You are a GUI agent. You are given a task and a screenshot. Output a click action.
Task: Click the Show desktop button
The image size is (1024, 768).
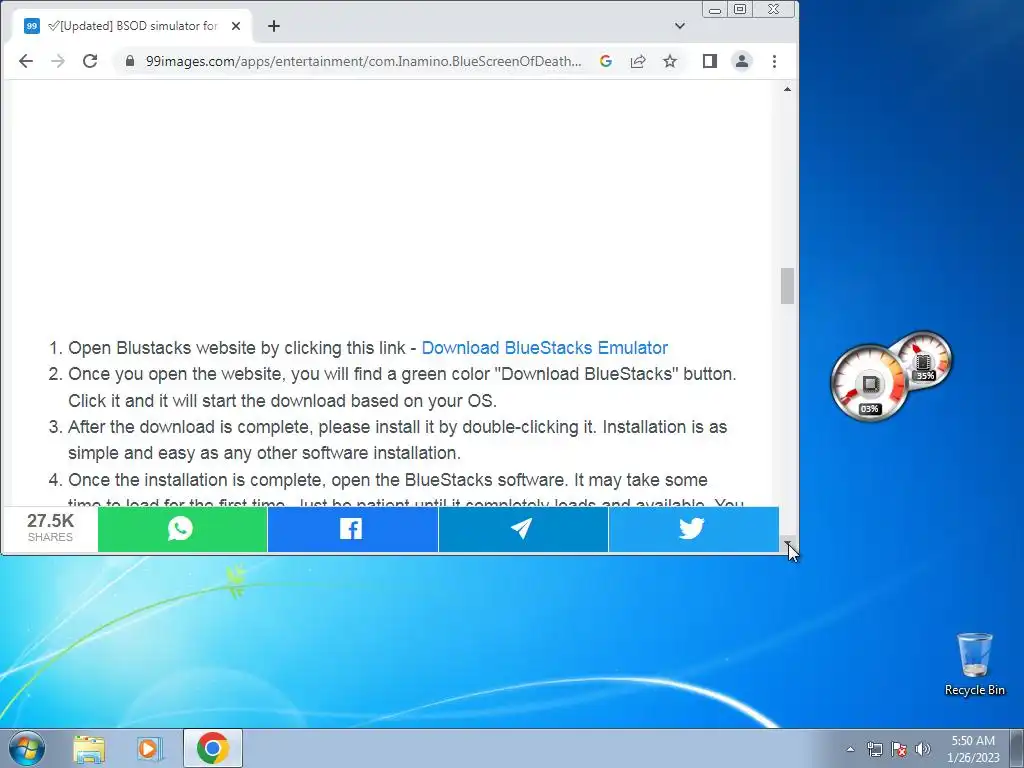1017,748
